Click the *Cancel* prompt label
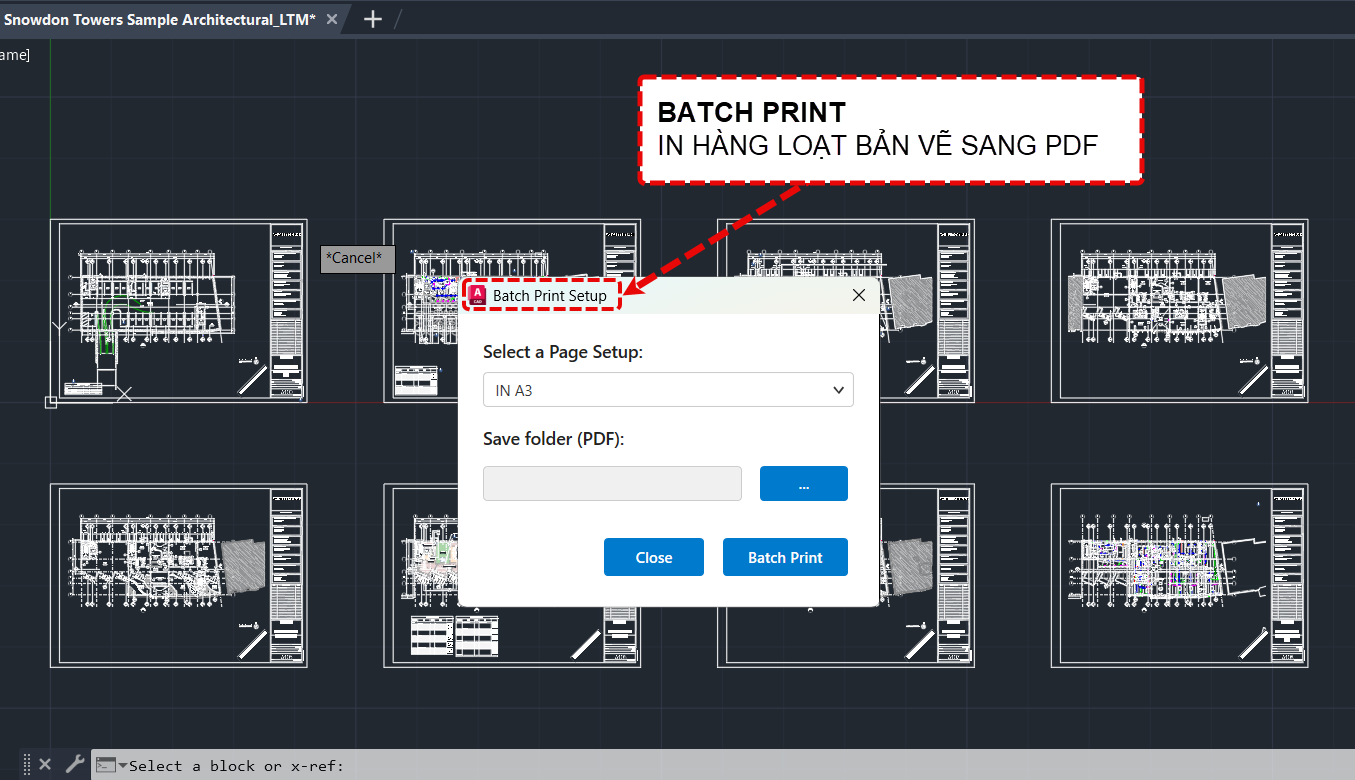The height and width of the screenshot is (780, 1355). click(357, 258)
